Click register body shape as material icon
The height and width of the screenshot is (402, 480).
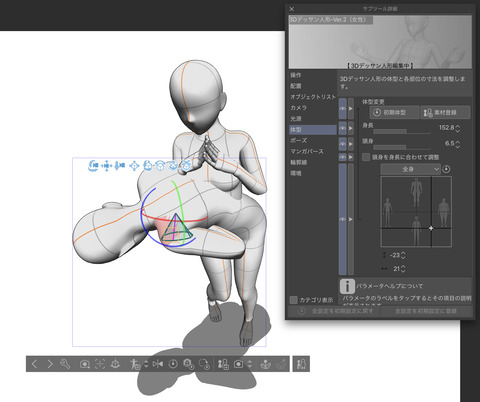(x=223, y=364)
